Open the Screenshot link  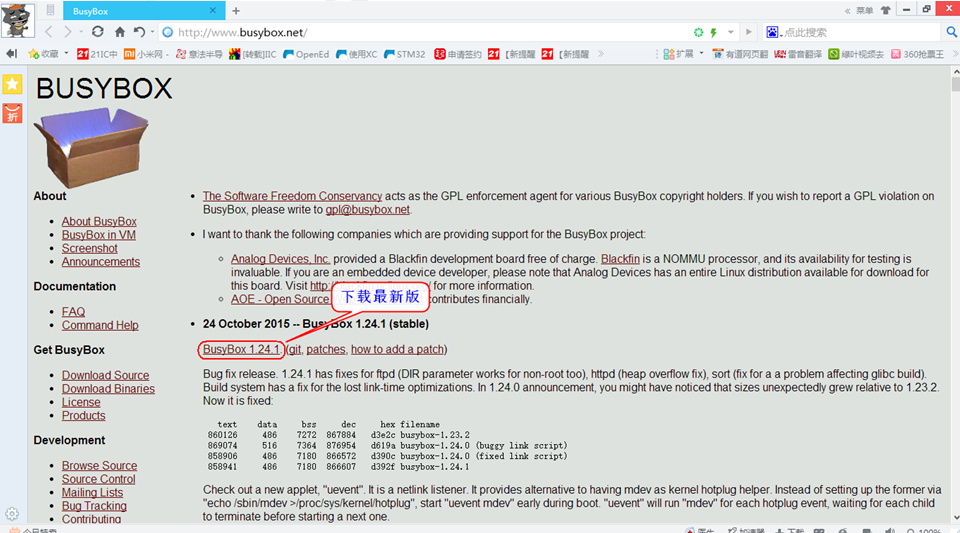89,248
